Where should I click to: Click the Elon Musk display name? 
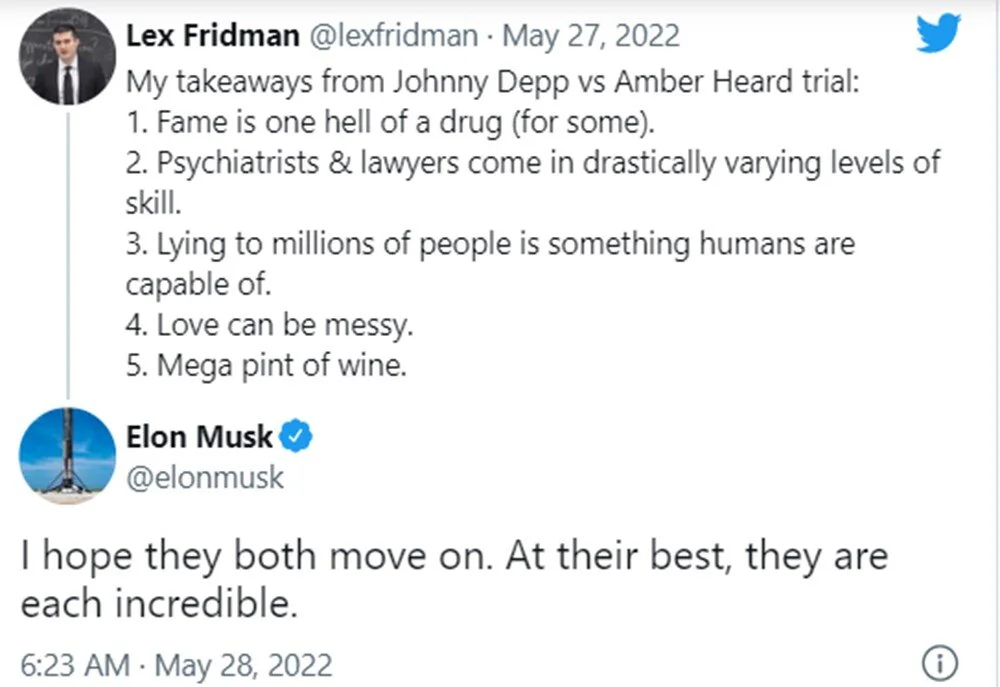[x=200, y=437]
